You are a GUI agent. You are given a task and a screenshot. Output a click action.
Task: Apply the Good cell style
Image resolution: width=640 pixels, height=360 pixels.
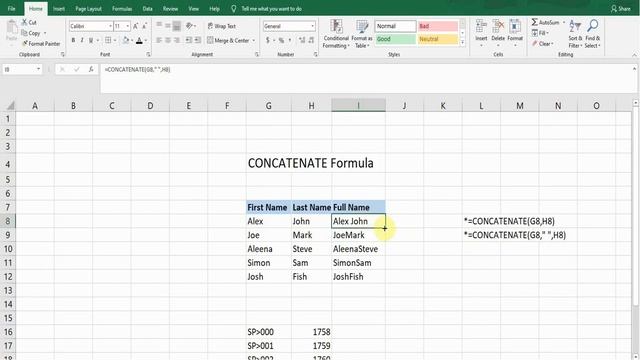point(395,39)
